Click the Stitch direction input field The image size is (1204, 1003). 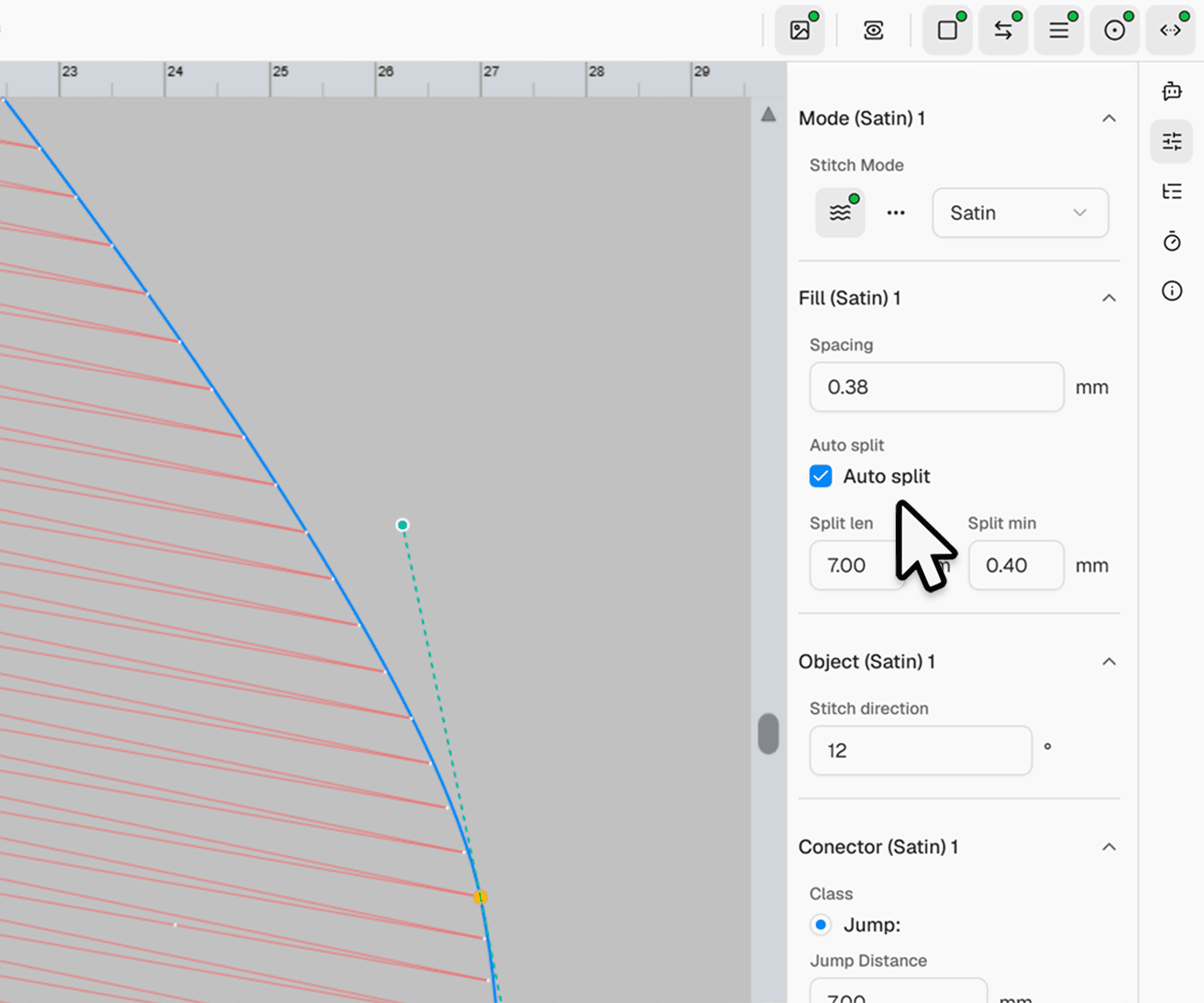click(x=920, y=751)
